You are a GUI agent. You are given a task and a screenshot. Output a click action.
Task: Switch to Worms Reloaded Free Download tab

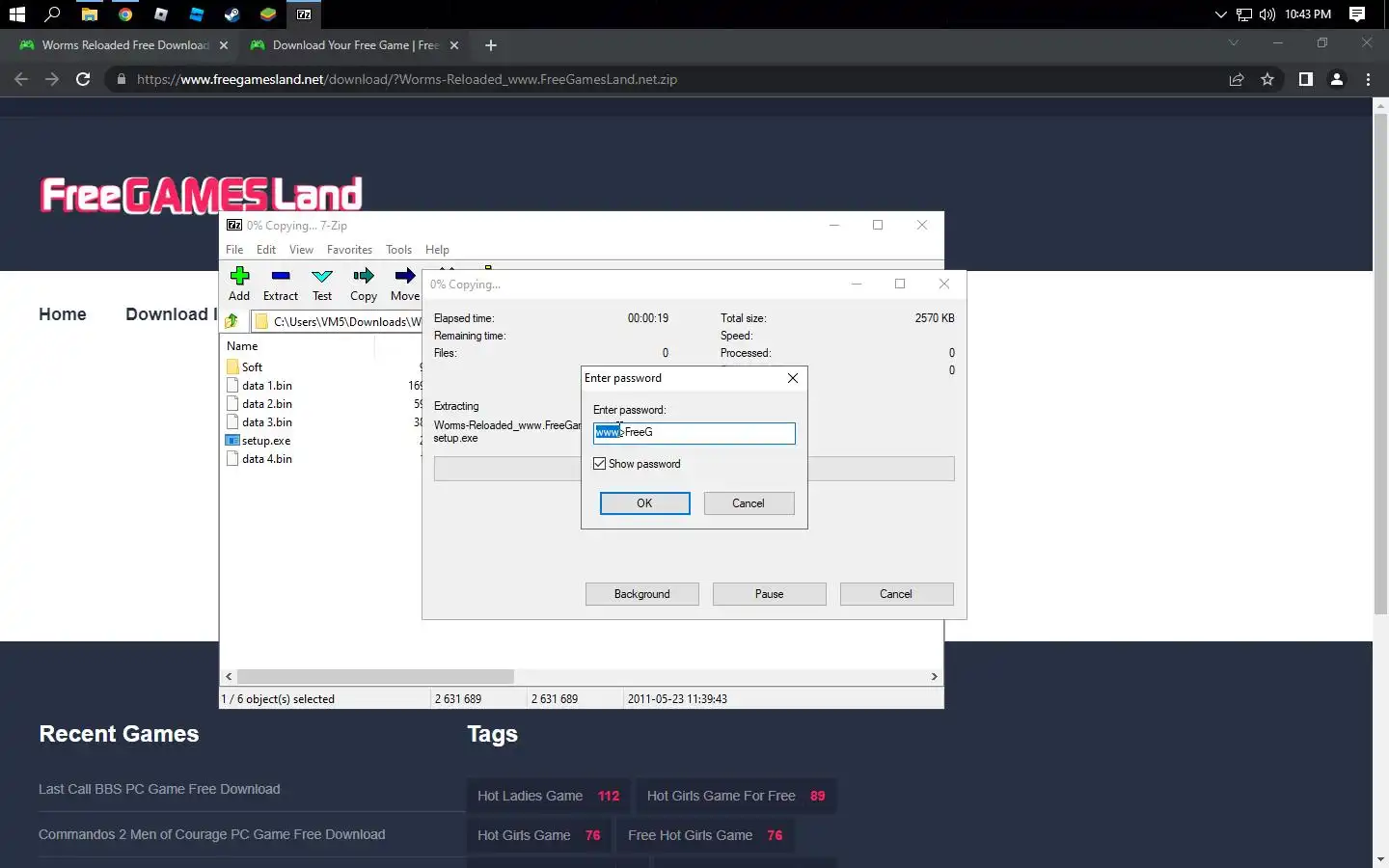[125, 45]
